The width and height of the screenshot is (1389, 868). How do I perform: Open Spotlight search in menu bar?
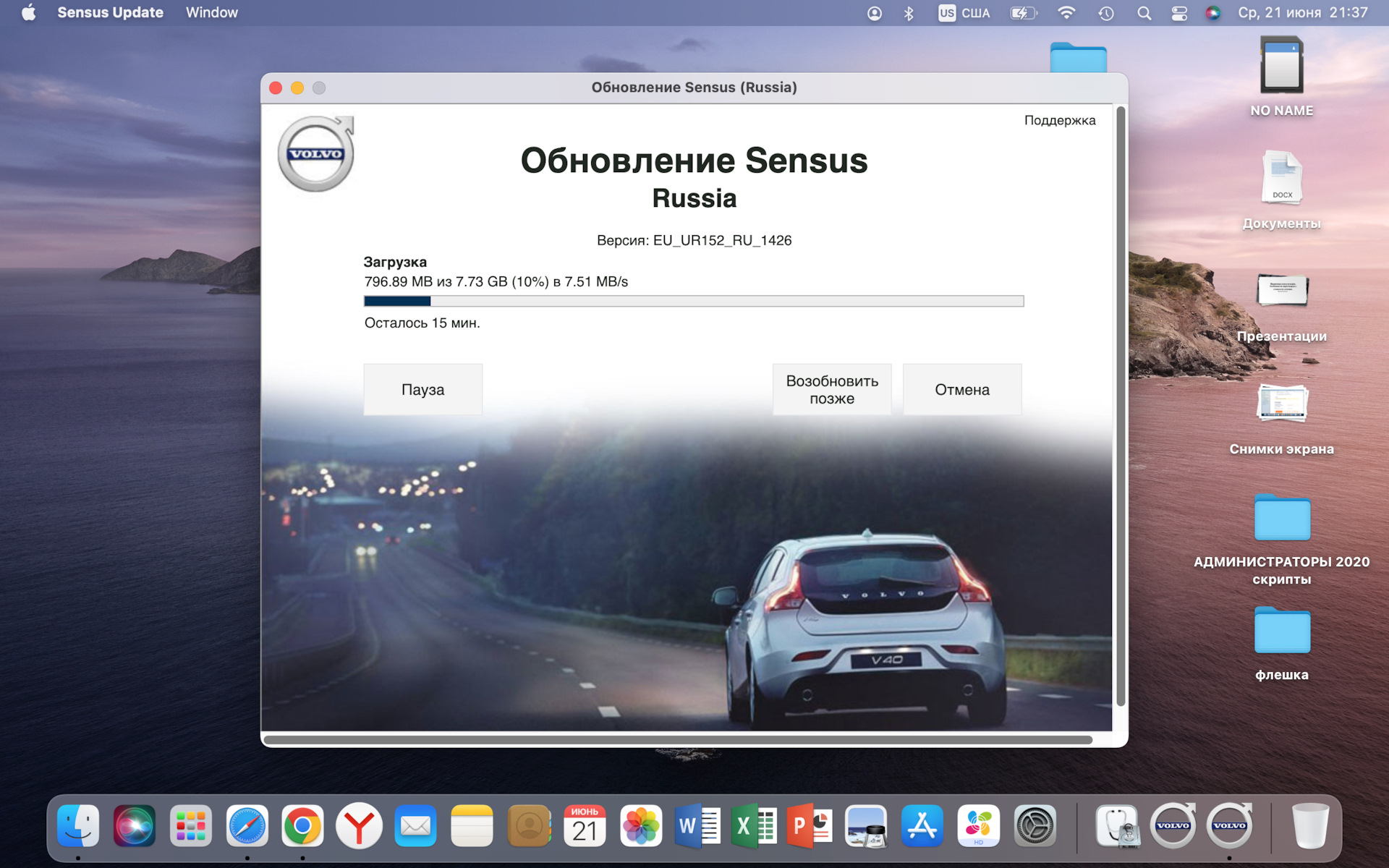point(1144,13)
